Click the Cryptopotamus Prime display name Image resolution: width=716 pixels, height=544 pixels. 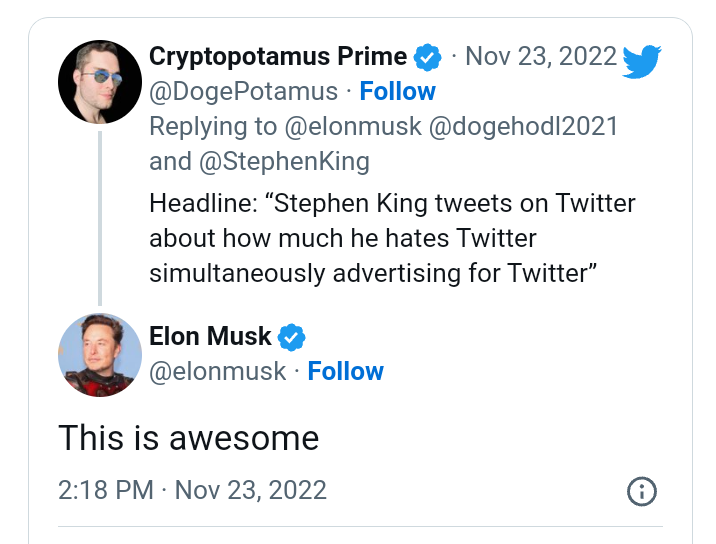pos(277,56)
